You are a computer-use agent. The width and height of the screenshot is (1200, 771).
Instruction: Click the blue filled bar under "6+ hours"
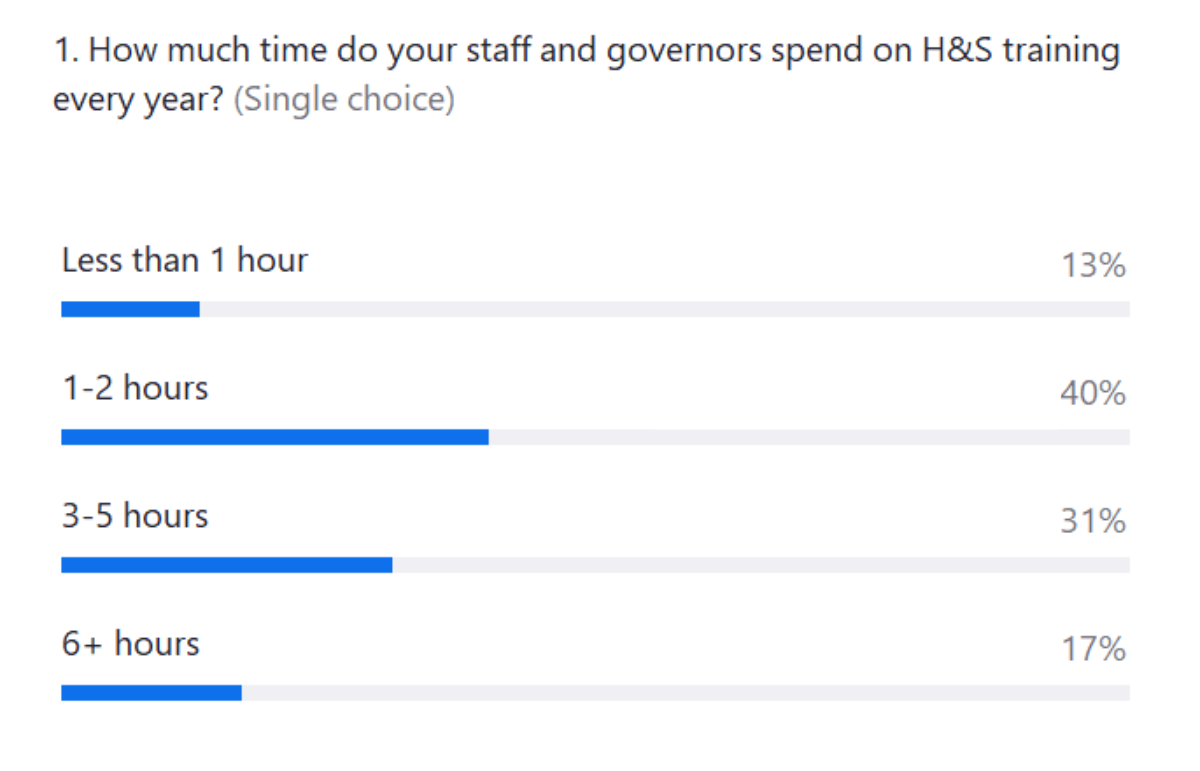[151, 693]
